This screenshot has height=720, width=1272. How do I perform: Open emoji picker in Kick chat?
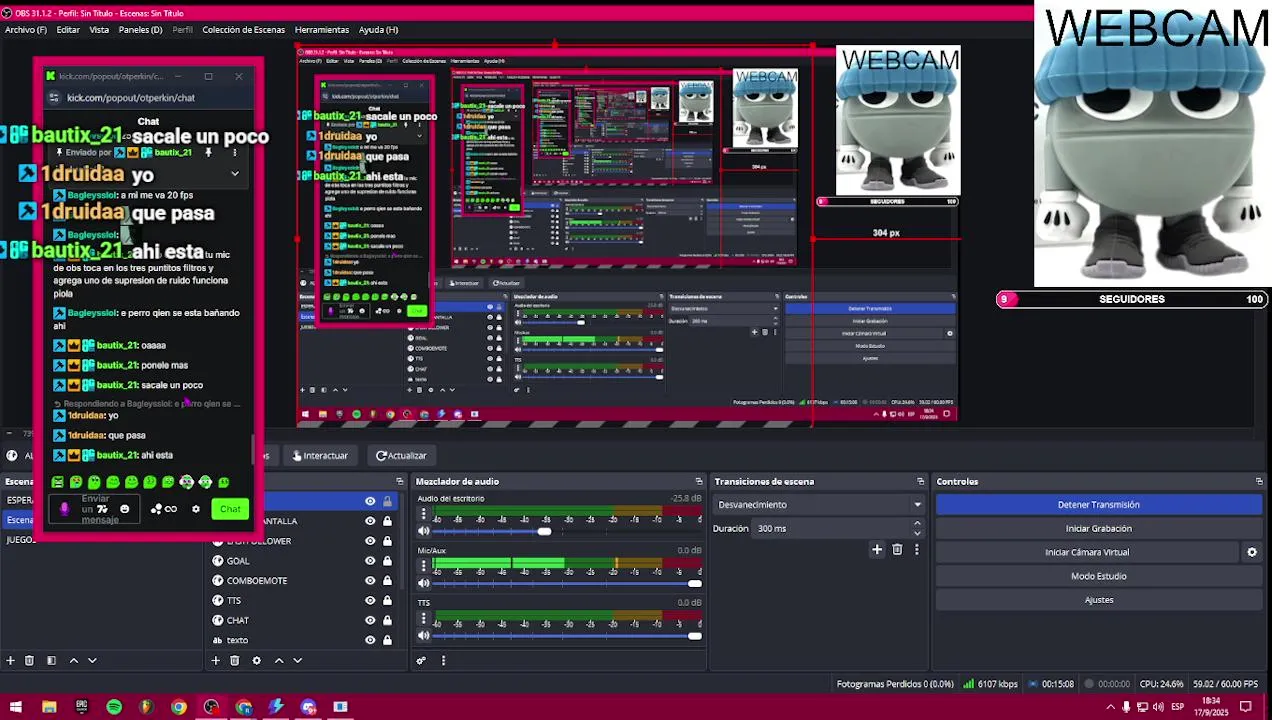click(124, 509)
